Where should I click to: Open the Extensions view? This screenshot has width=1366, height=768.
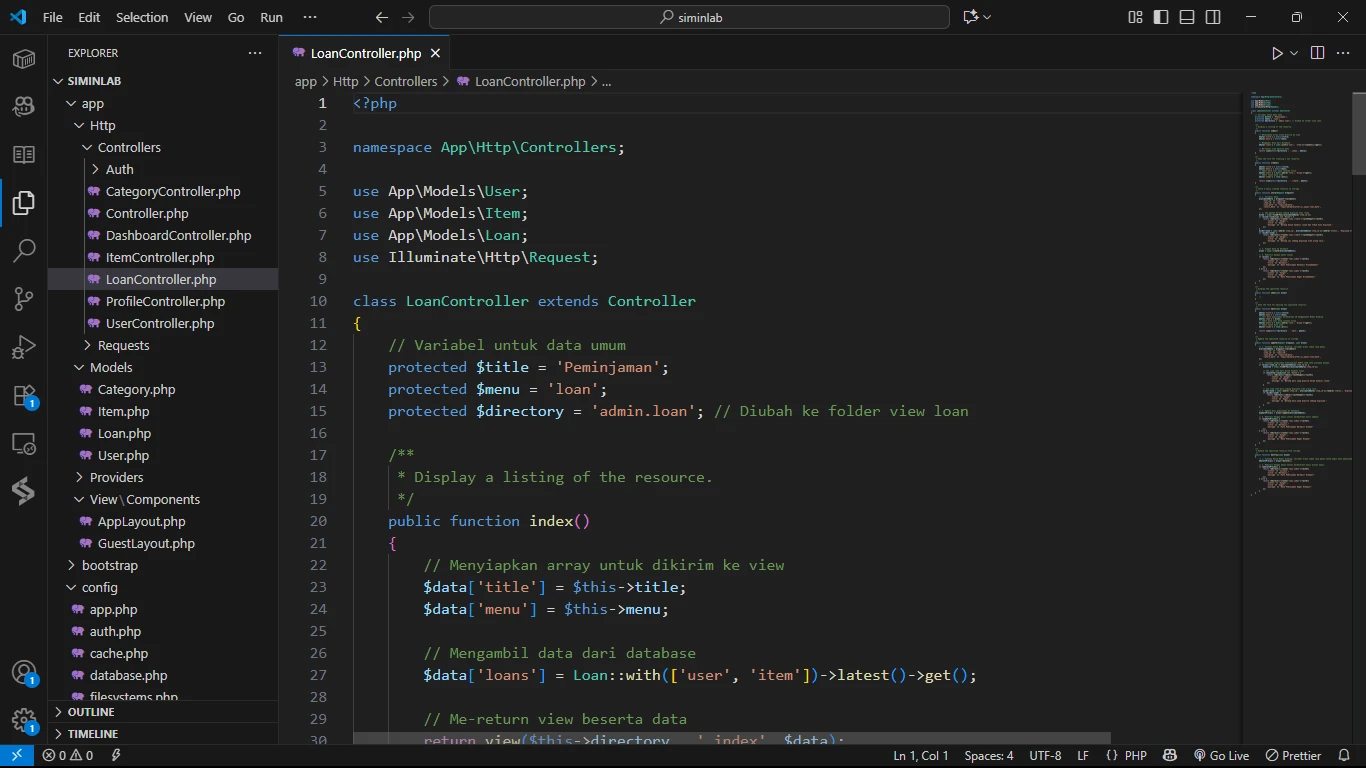tap(24, 395)
